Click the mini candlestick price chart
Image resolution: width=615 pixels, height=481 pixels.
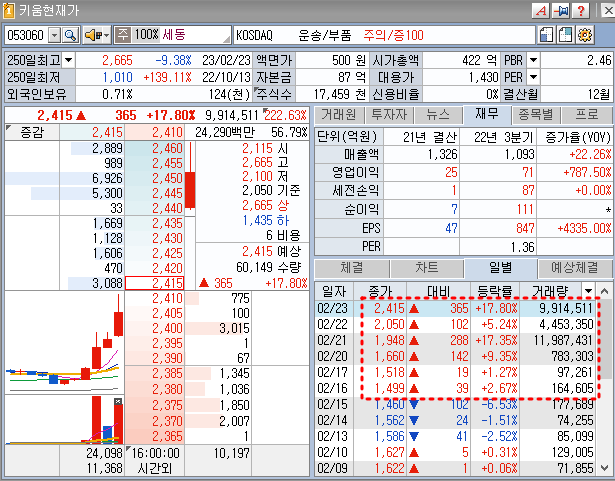click(x=64, y=342)
